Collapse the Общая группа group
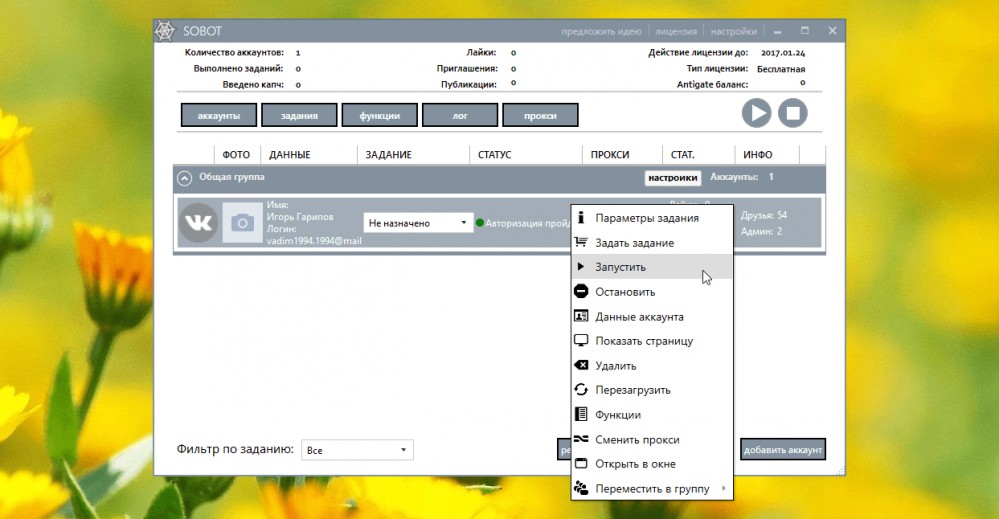Image resolution: width=999 pixels, height=519 pixels. 184,178
